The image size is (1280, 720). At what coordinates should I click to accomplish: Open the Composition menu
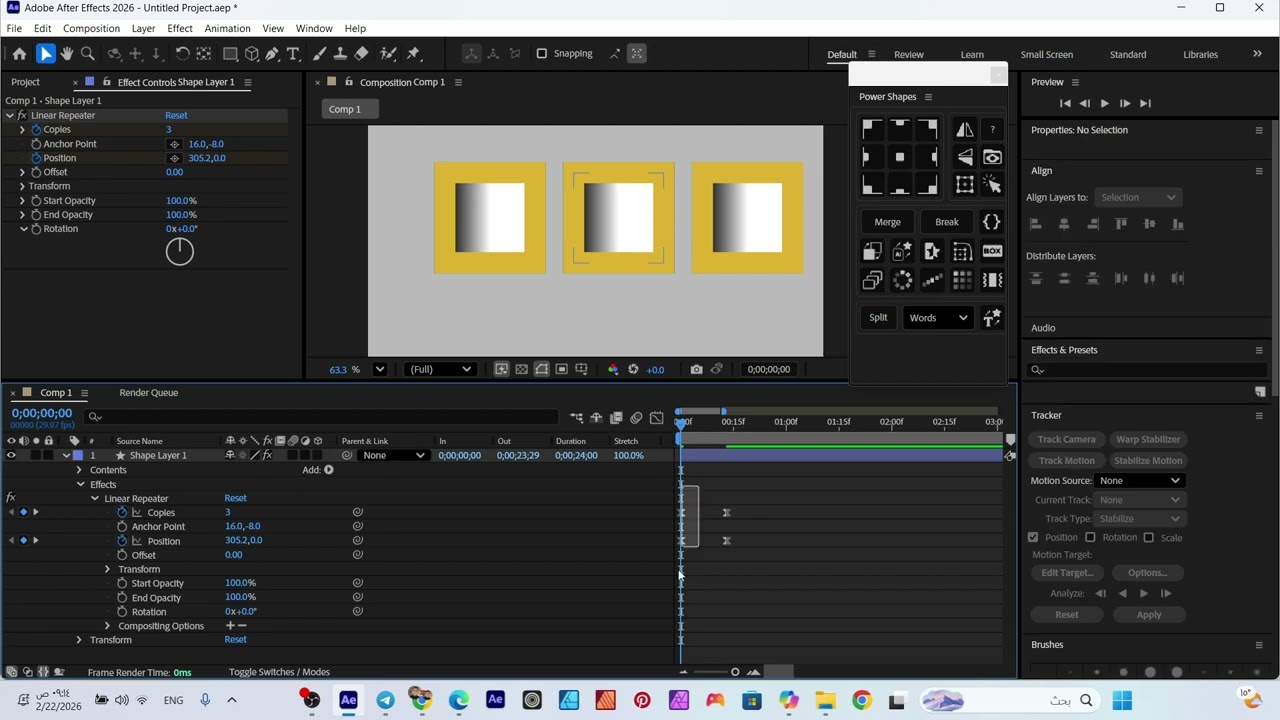pyautogui.click(x=91, y=28)
